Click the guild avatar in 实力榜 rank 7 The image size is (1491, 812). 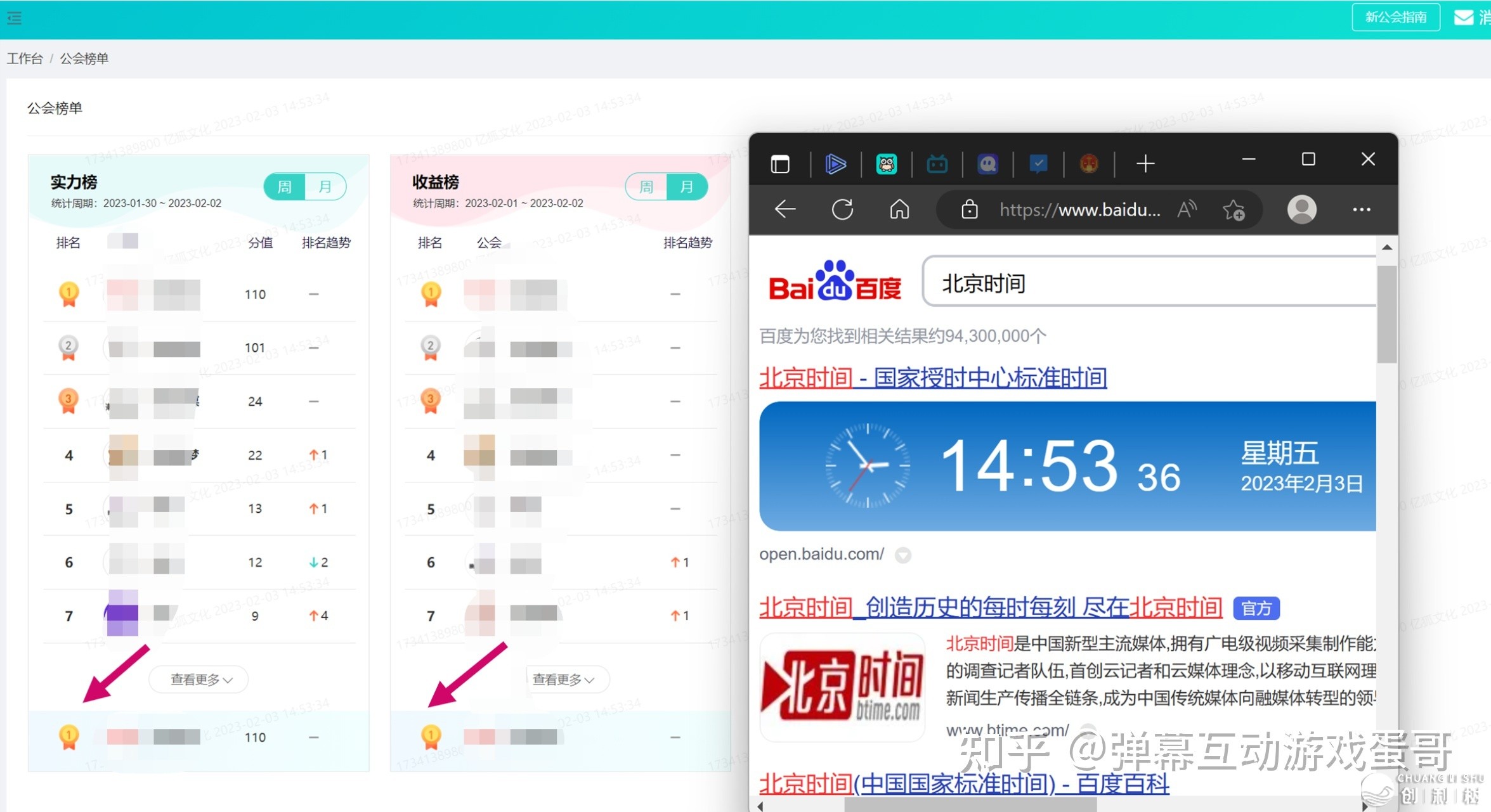(122, 613)
